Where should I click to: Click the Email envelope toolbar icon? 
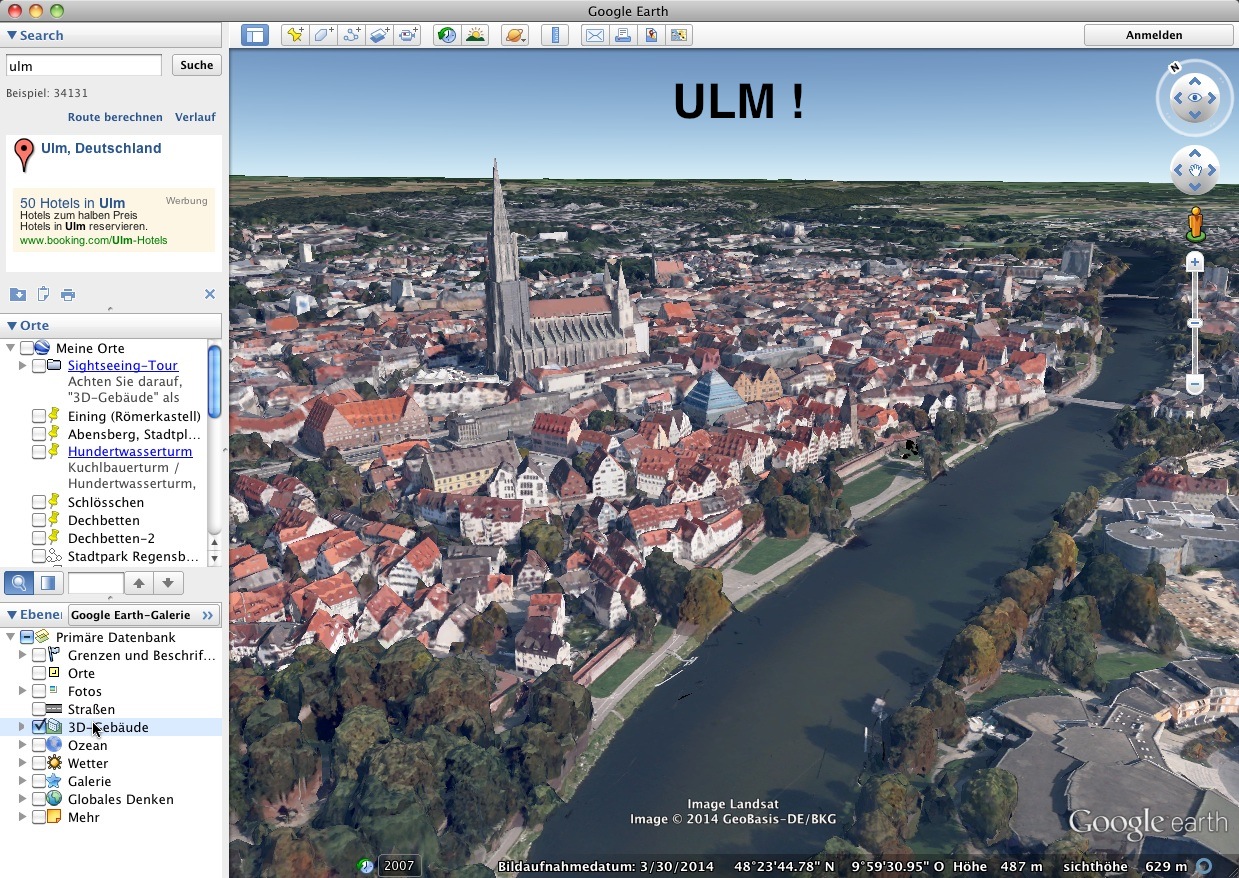pyautogui.click(x=595, y=35)
